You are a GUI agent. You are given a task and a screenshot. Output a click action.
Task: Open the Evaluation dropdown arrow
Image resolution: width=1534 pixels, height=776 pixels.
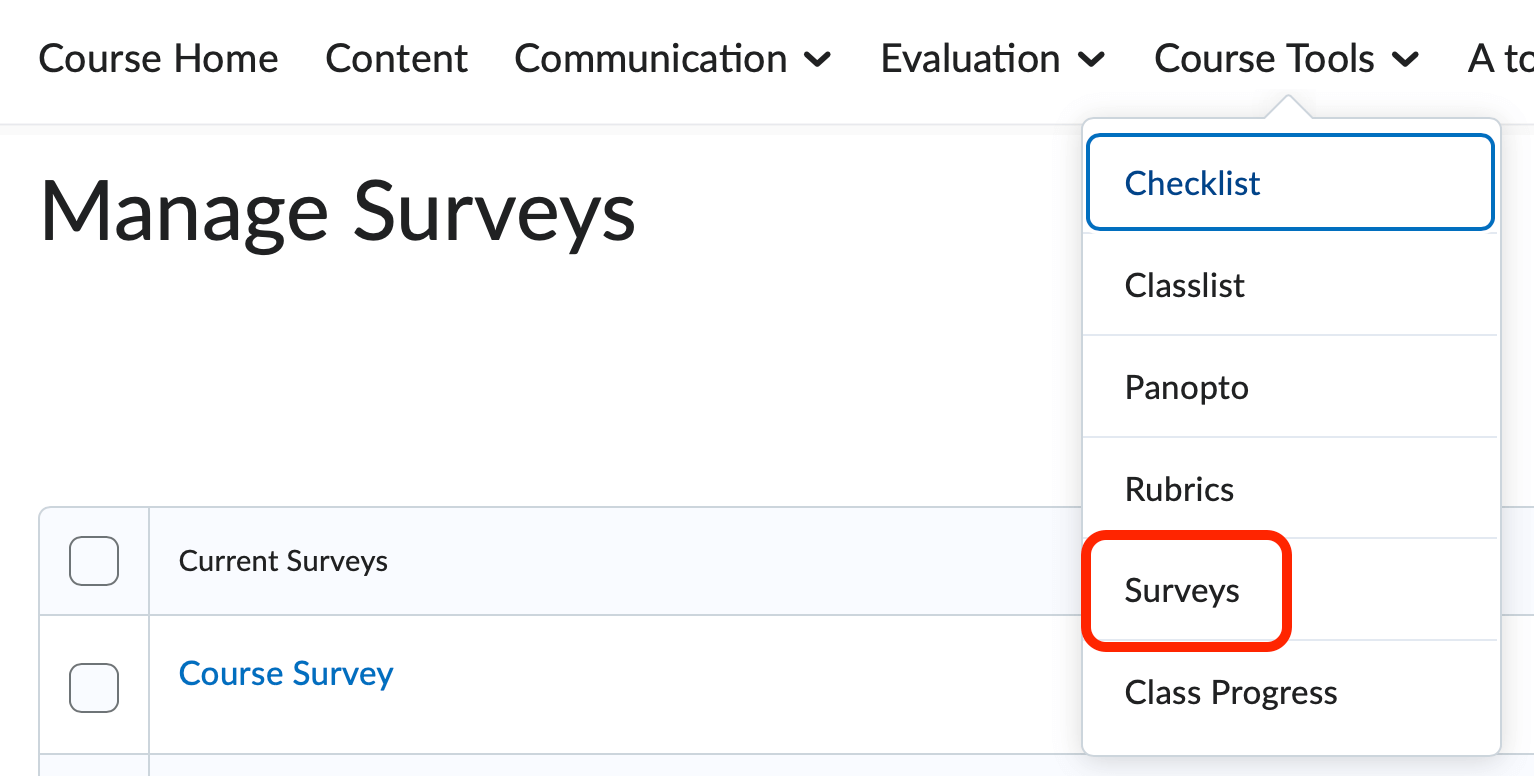point(1093,60)
